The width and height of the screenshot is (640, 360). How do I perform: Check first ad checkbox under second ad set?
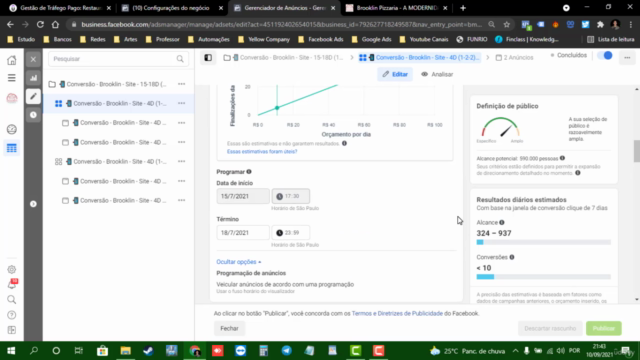[x=65, y=181]
